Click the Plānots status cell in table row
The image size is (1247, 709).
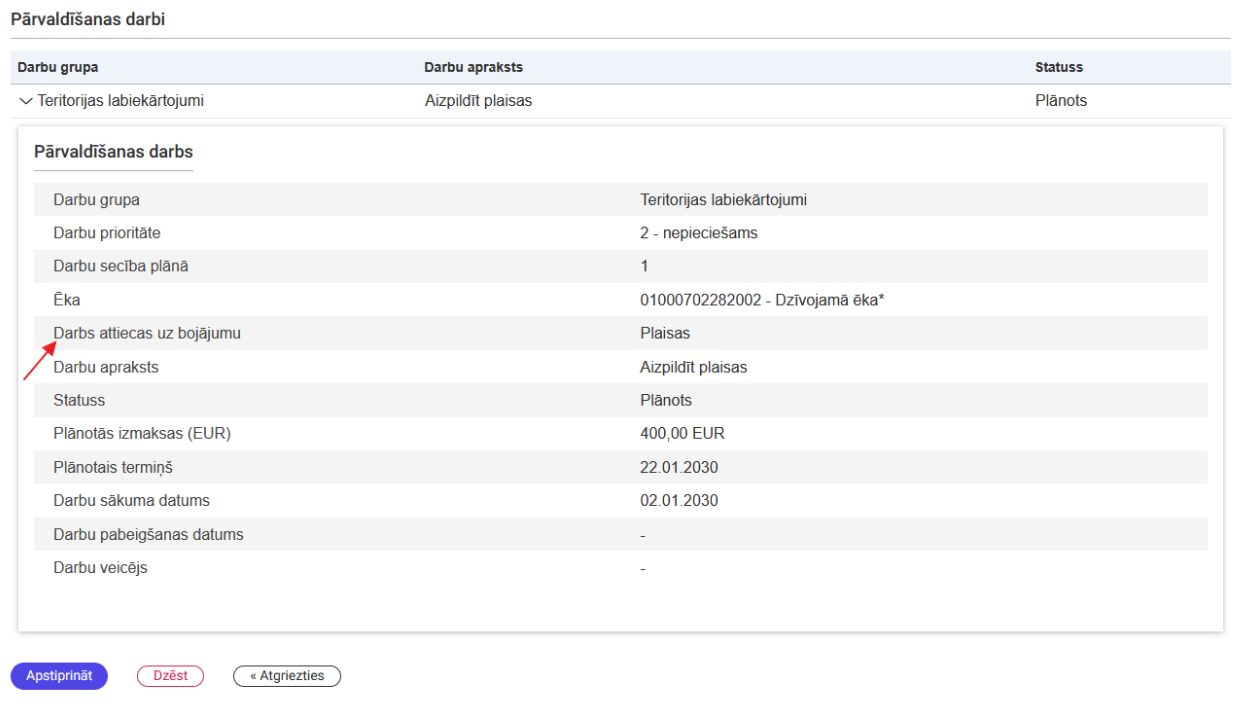(1060, 101)
